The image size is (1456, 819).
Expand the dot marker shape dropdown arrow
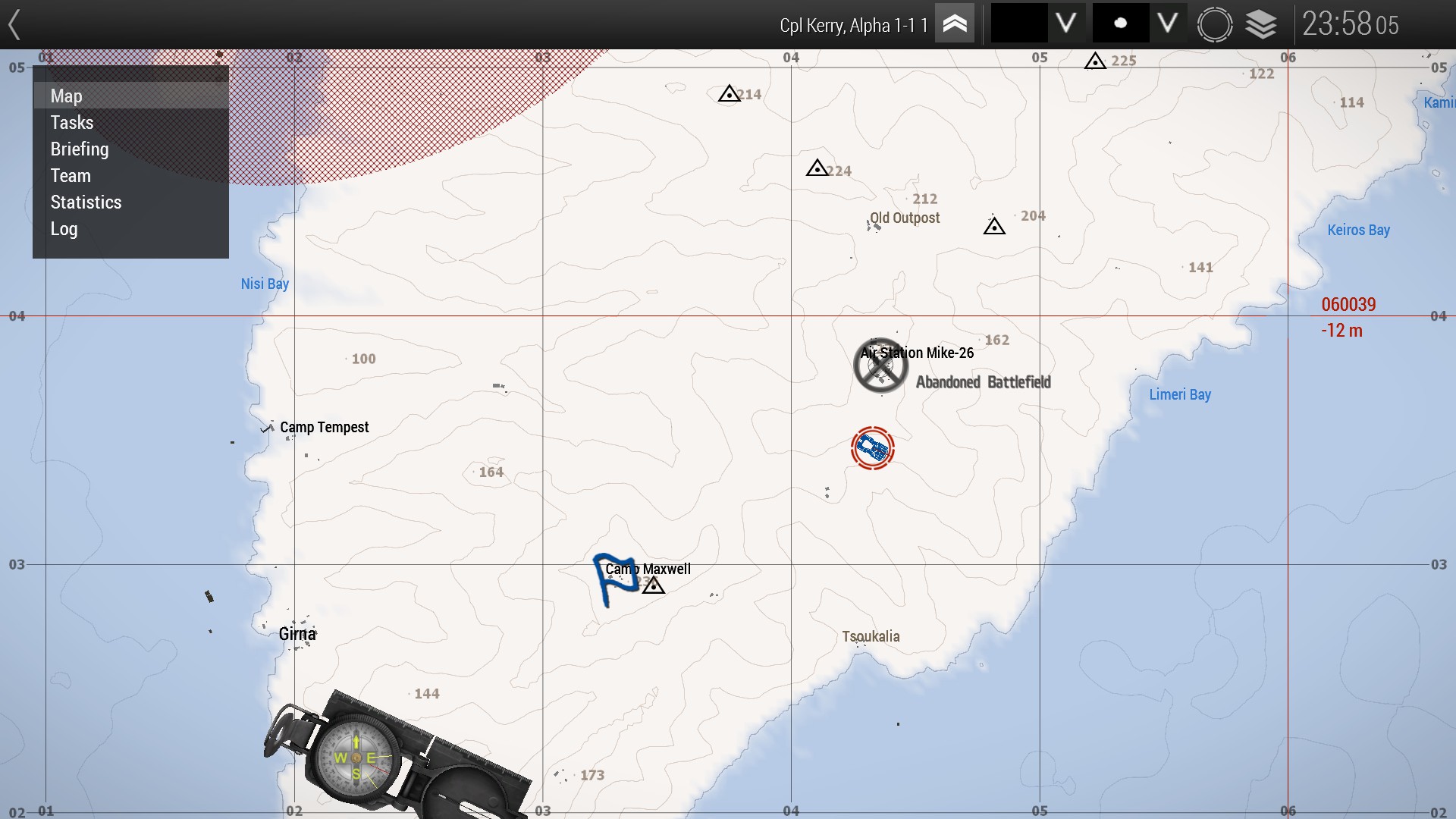[1168, 24]
